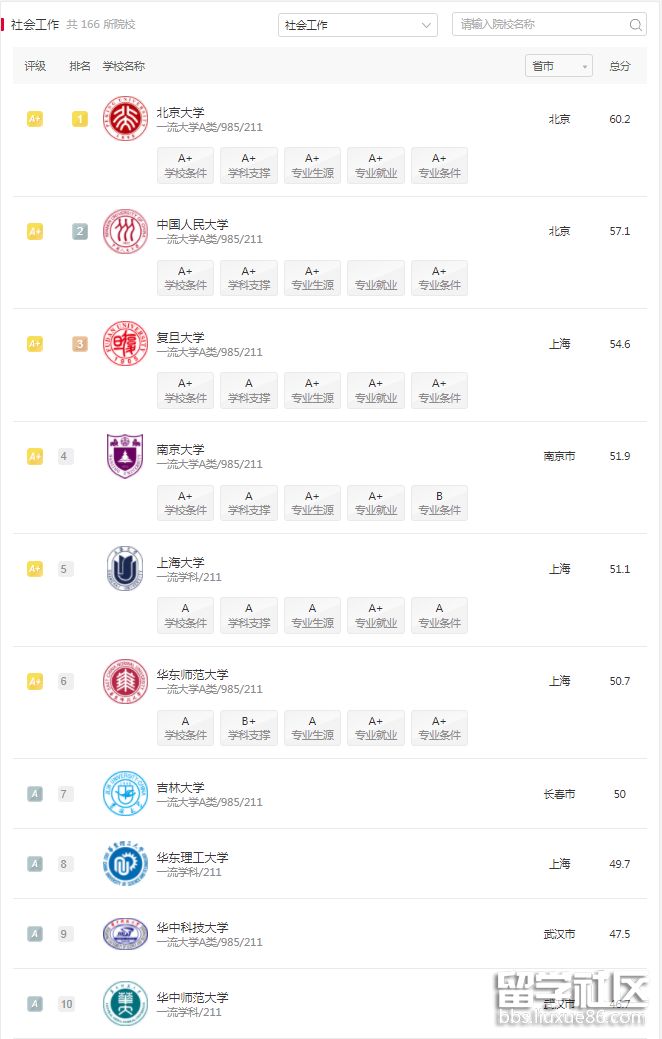
Task: Click the East China University of Science logo
Action: click(125, 864)
